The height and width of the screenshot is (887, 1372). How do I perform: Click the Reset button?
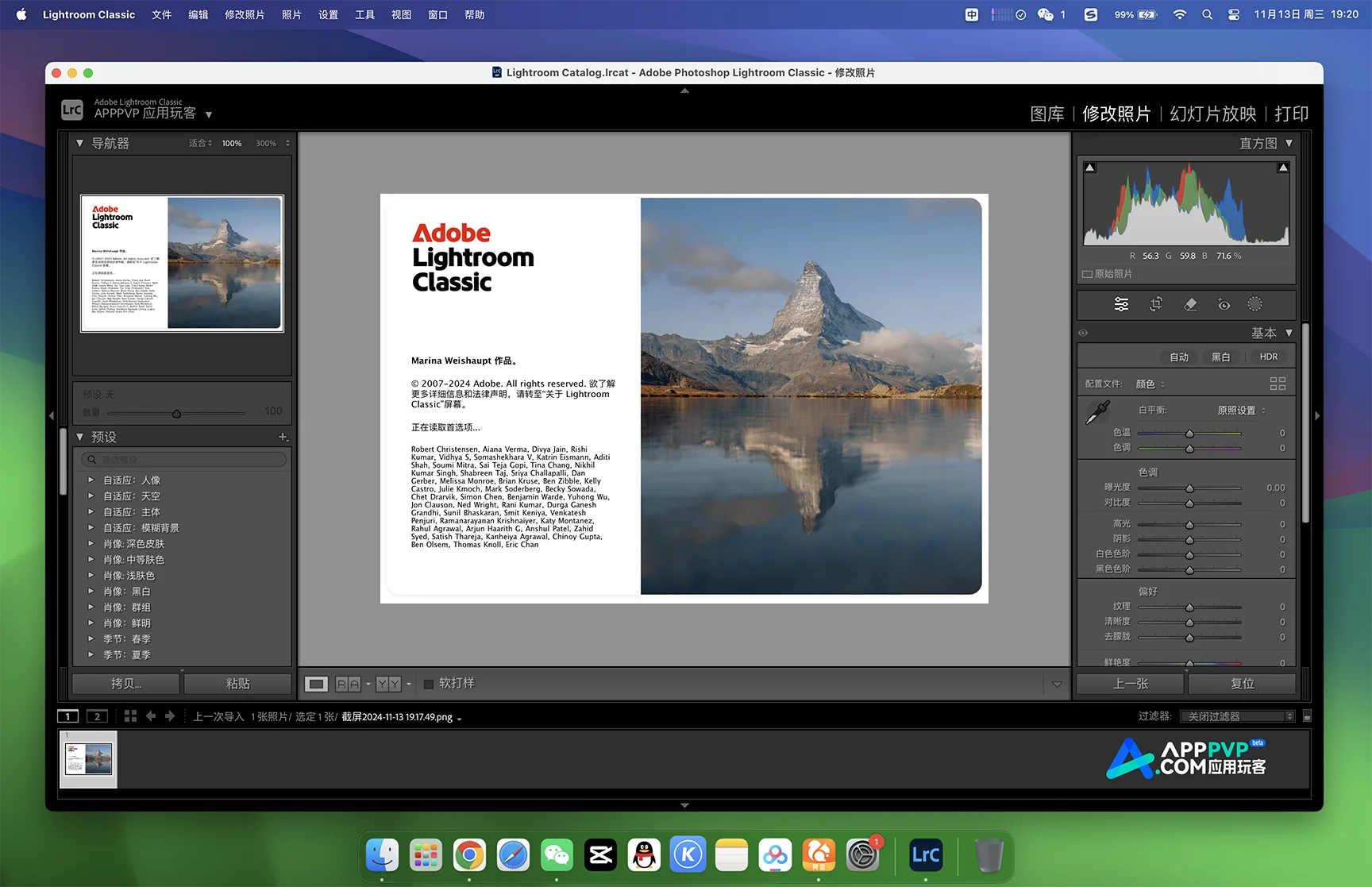[x=1243, y=684]
